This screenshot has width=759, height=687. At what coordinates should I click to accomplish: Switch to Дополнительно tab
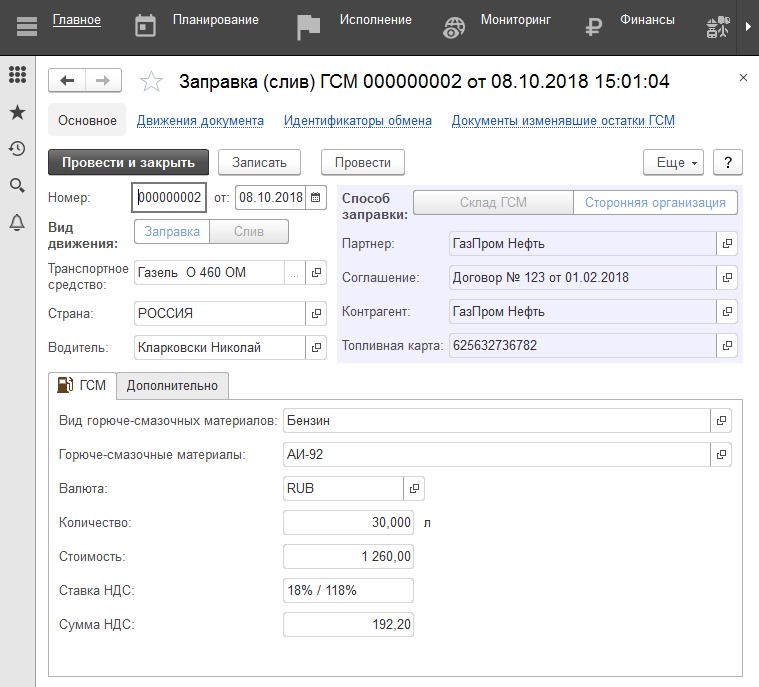[x=172, y=386]
